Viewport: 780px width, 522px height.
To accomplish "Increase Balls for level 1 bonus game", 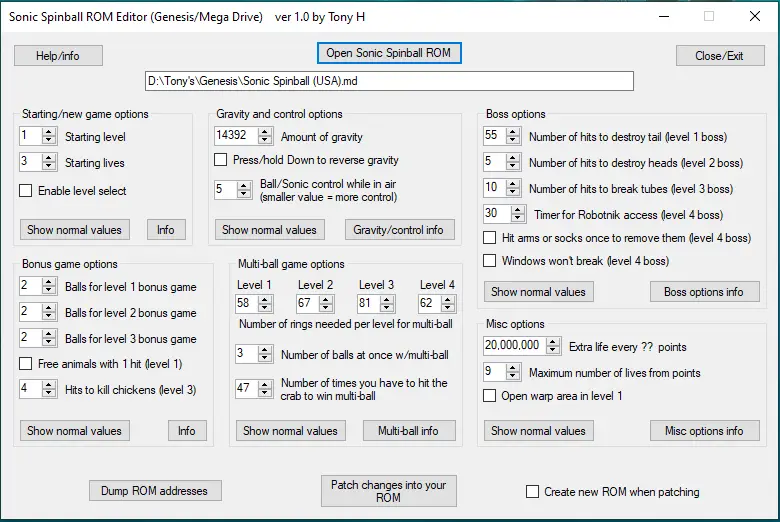I will coord(49,282).
